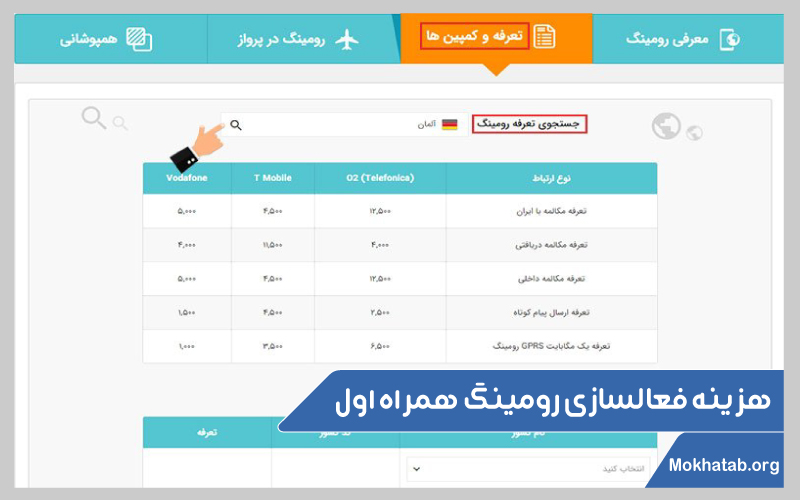Click the overlapping squares icon of همپوشانی
The height and width of the screenshot is (500, 800).
[139, 39]
